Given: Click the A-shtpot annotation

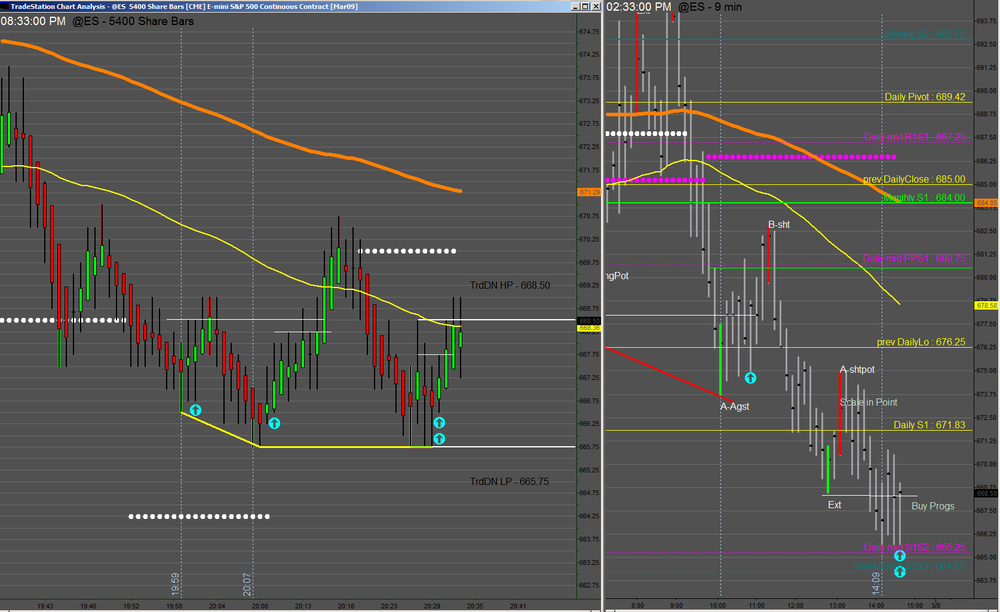Looking at the screenshot, I should pos(857,370).
